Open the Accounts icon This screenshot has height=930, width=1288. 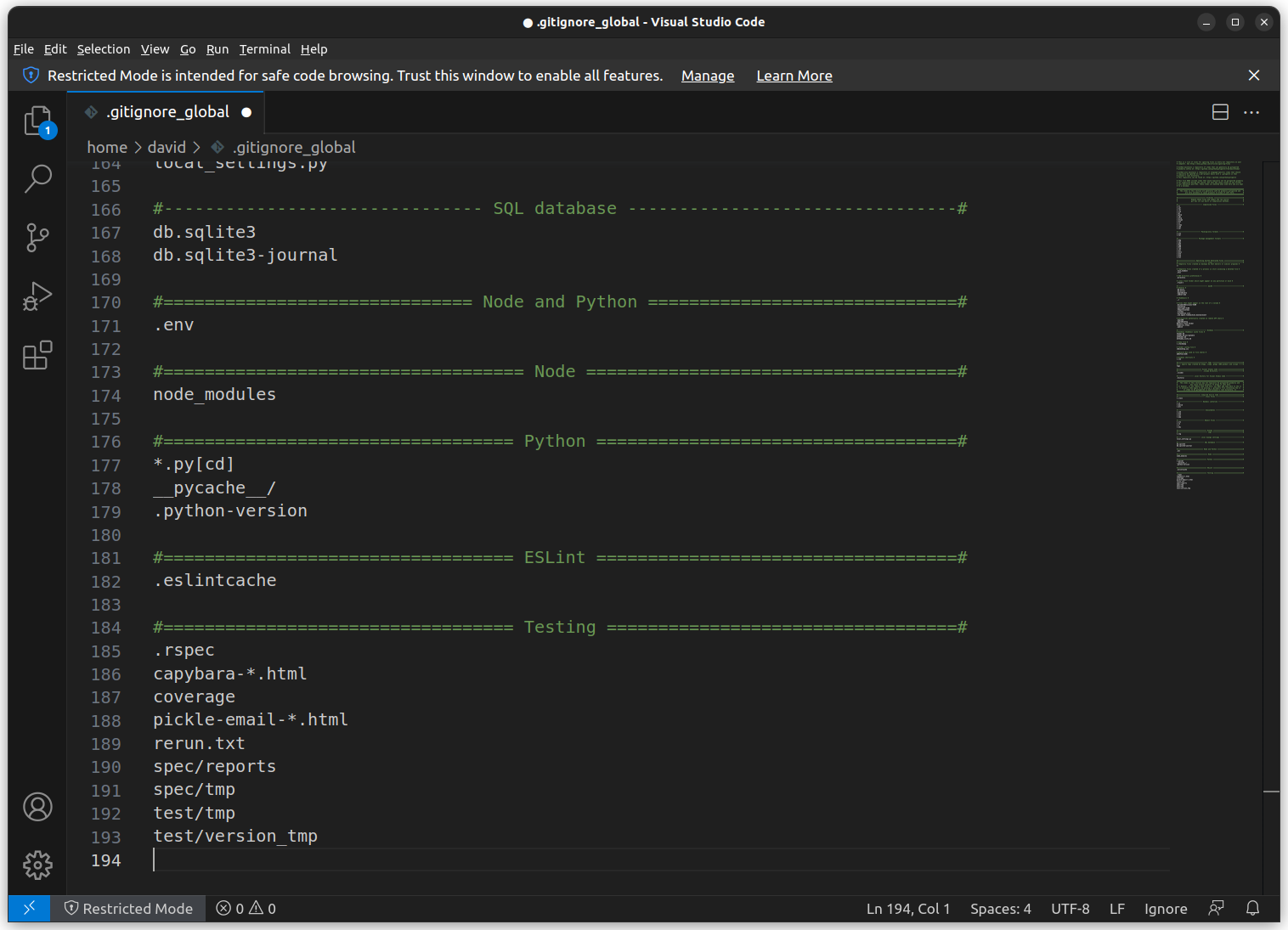click(x=37, y=807)
